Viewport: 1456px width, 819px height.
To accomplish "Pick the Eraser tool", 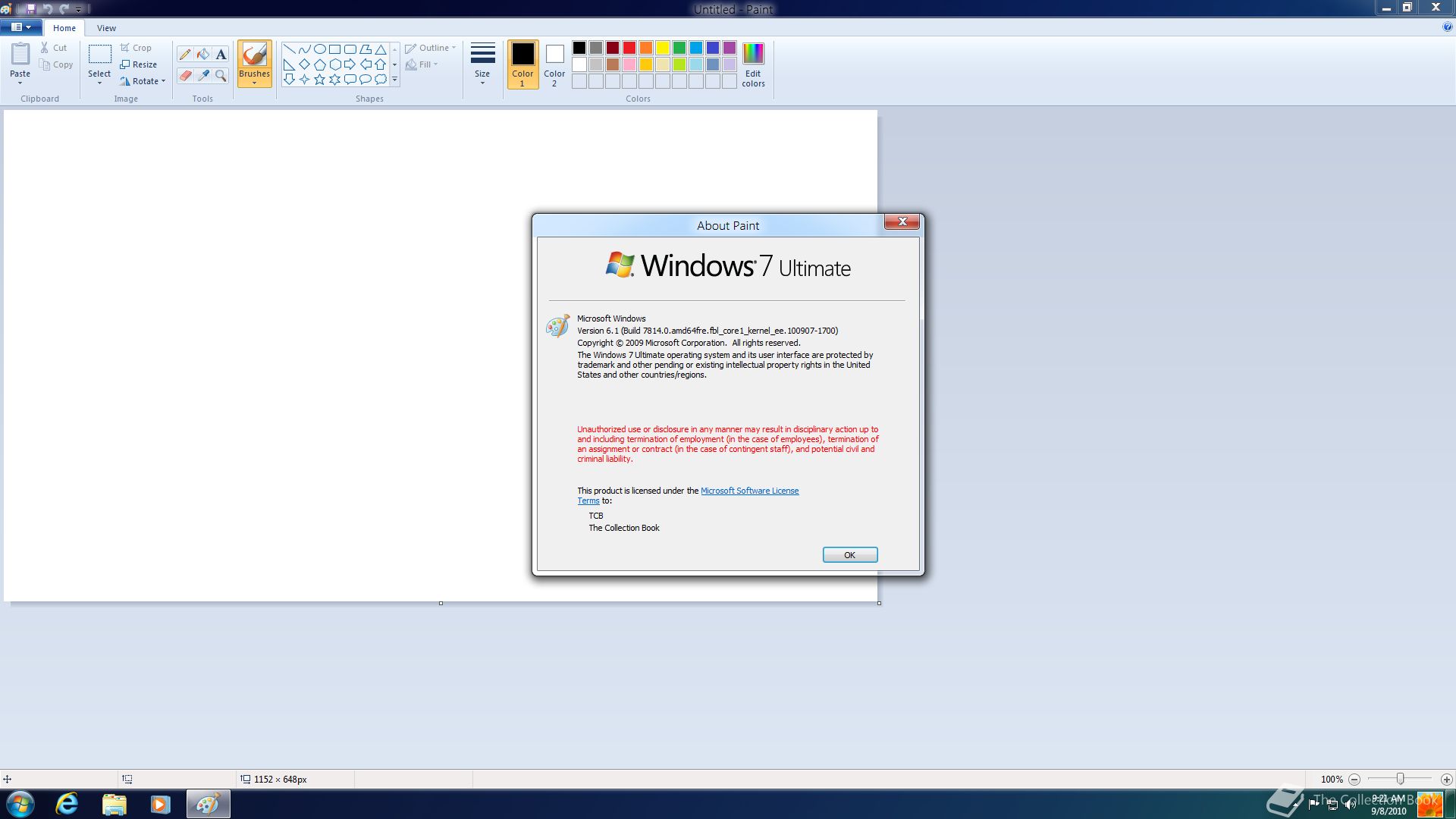I will (x=184, y=75).
